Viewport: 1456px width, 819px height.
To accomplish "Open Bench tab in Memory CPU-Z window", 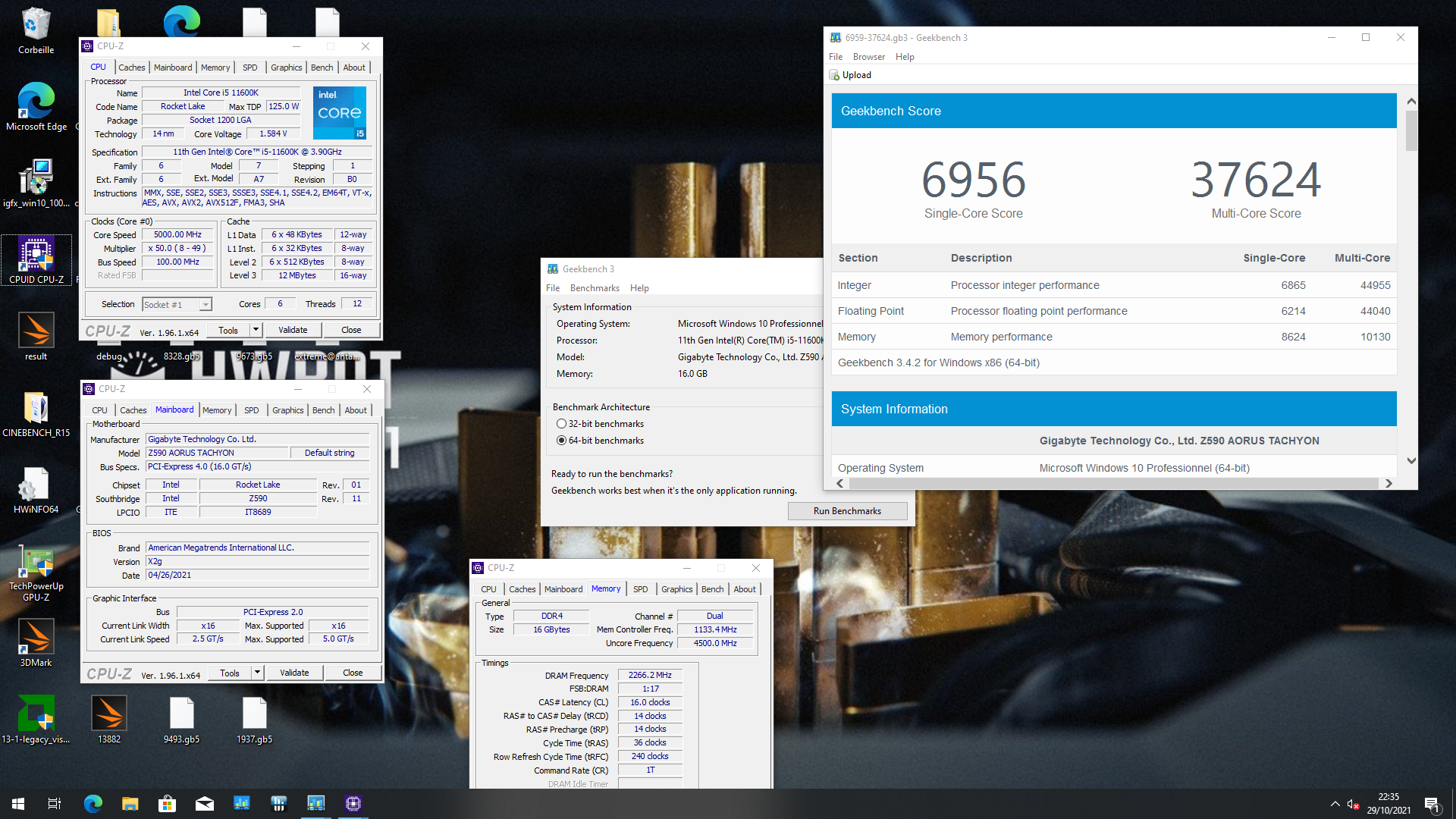I will [712, 589].
